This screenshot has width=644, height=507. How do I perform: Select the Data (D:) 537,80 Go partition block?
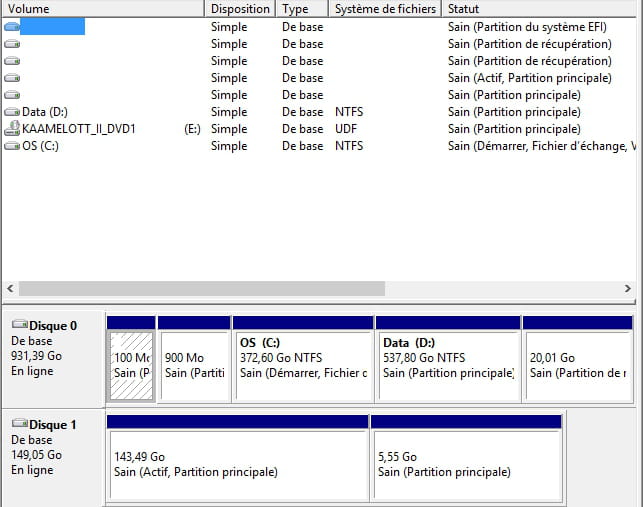click(447, 365)
